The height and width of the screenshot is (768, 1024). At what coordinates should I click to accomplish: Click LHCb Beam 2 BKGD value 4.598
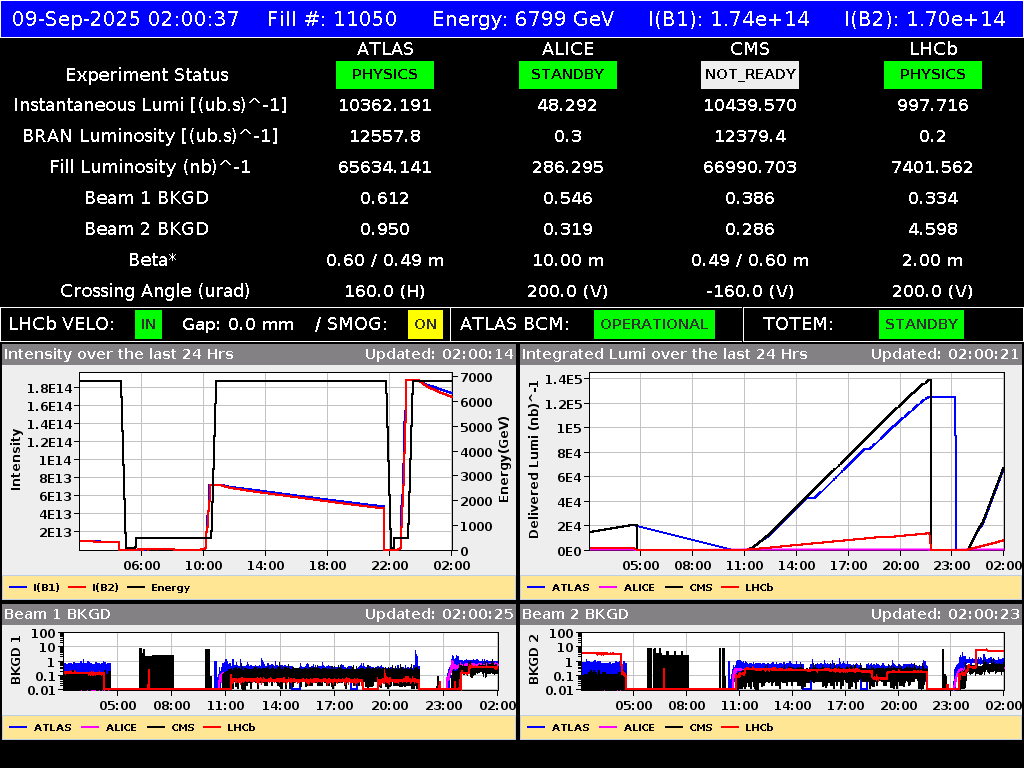coord(933,229)
